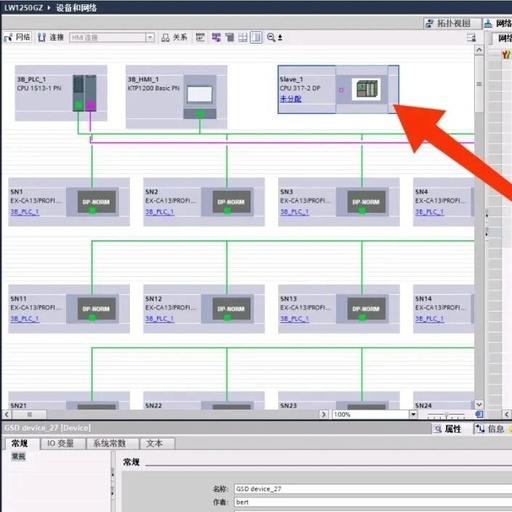Select 常规 item in properties tree
This screenshot has height=512, width=512.
(x=19, y=456)
